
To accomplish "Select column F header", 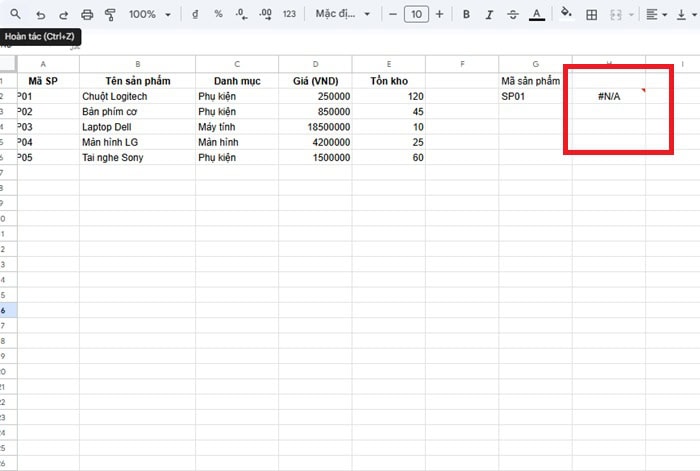I will click(462, 64).
